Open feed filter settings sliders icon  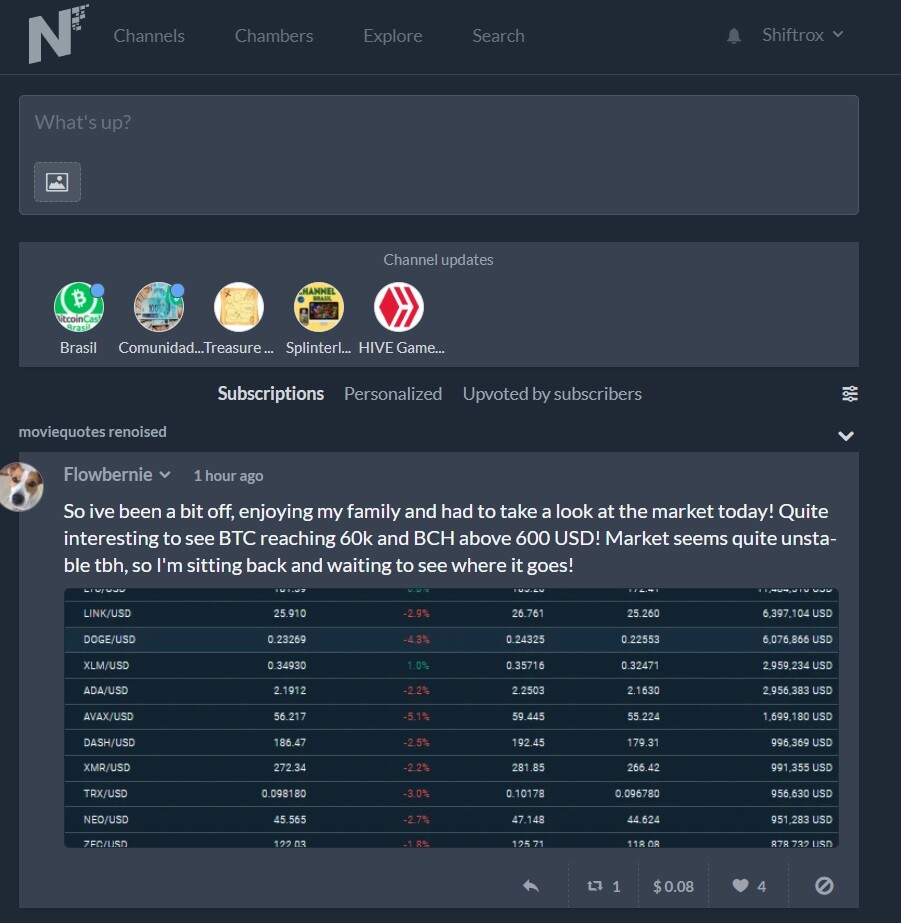[849, 393]
